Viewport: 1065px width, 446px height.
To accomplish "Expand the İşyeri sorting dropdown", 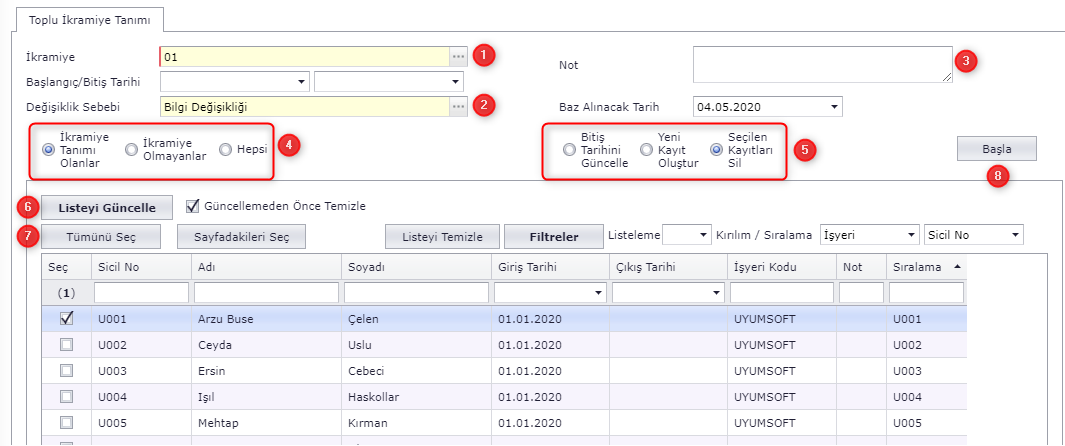I will (x=909, y=235).
